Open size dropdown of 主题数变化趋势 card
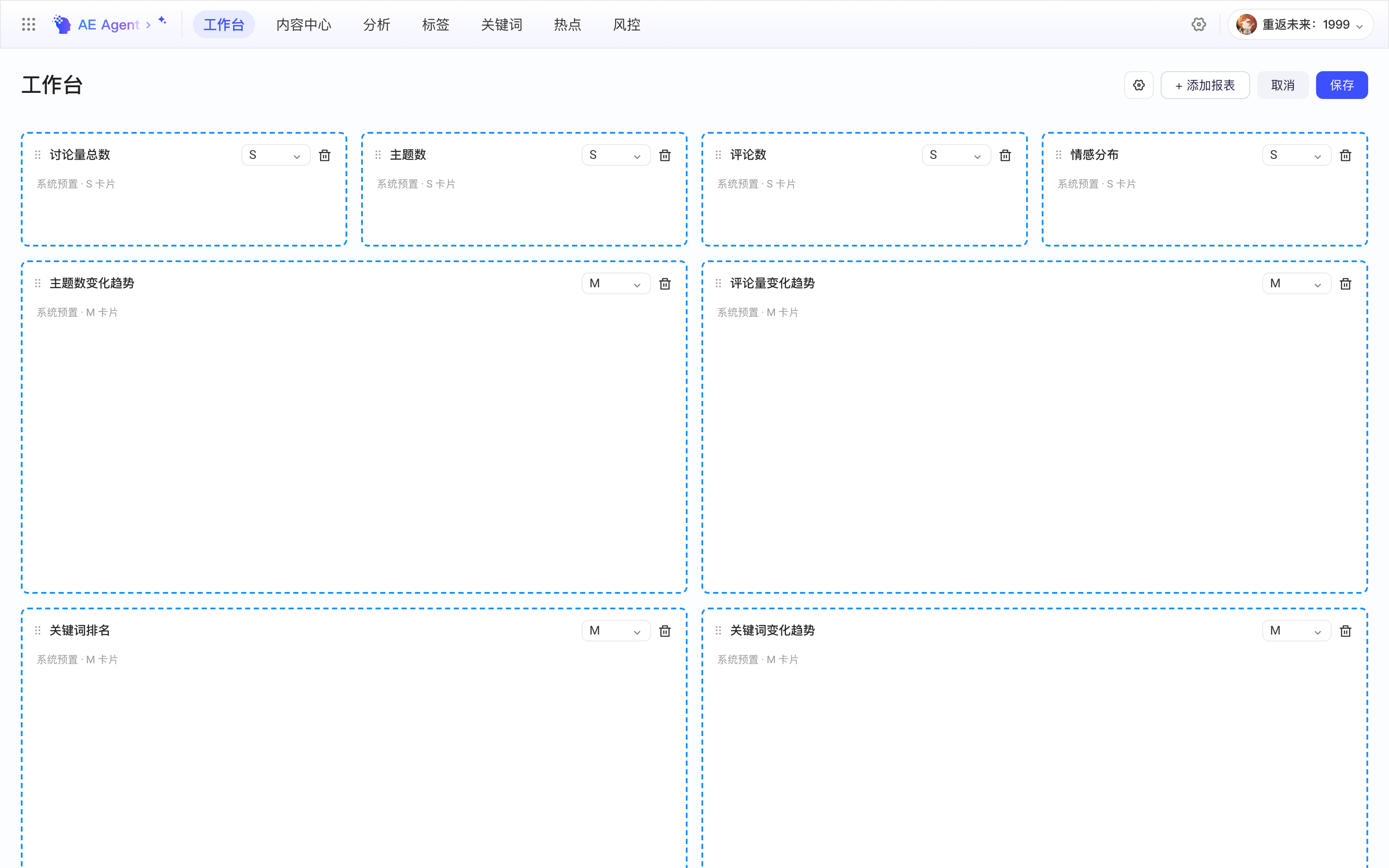The height and width of the screenshot is (868, 1389). click(x=616, y=283)
